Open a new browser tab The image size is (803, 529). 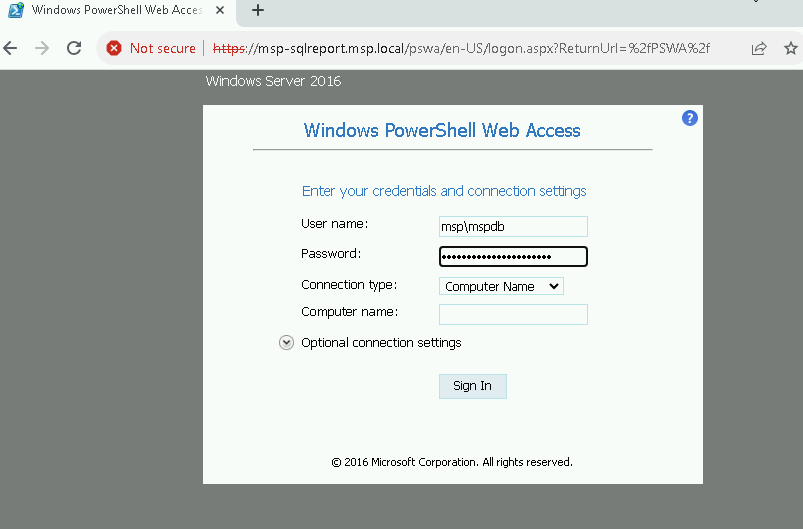point(258,10)
